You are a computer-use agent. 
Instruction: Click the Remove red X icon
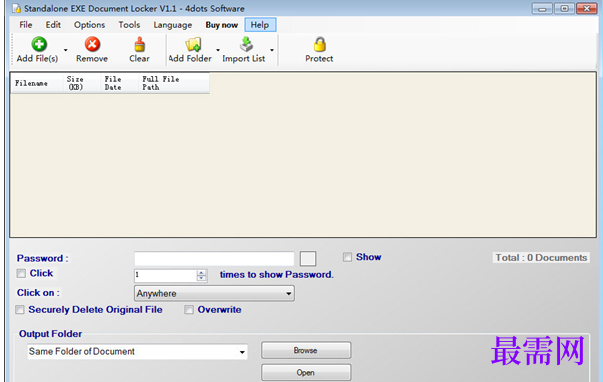click(92, 44)
